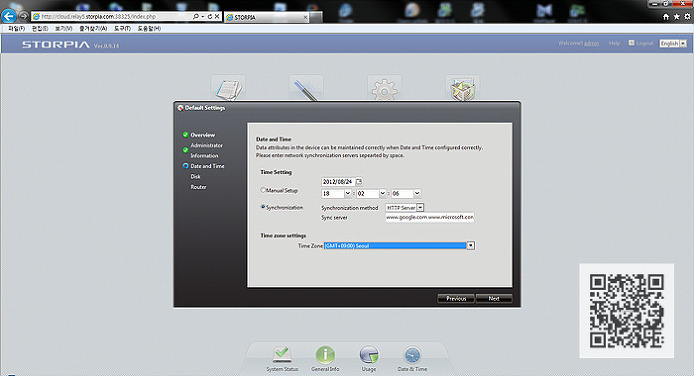Open the address bar search magnifier
The height and width of the screenshot is (376, 694).
pos(196,16)
